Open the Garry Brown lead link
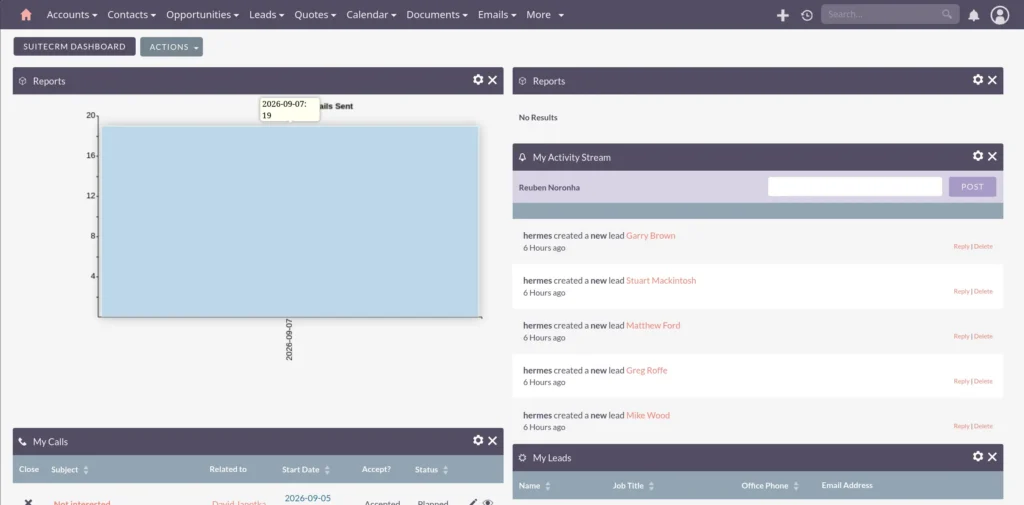The image size is (1024, 505). click(x=650, y=235)
